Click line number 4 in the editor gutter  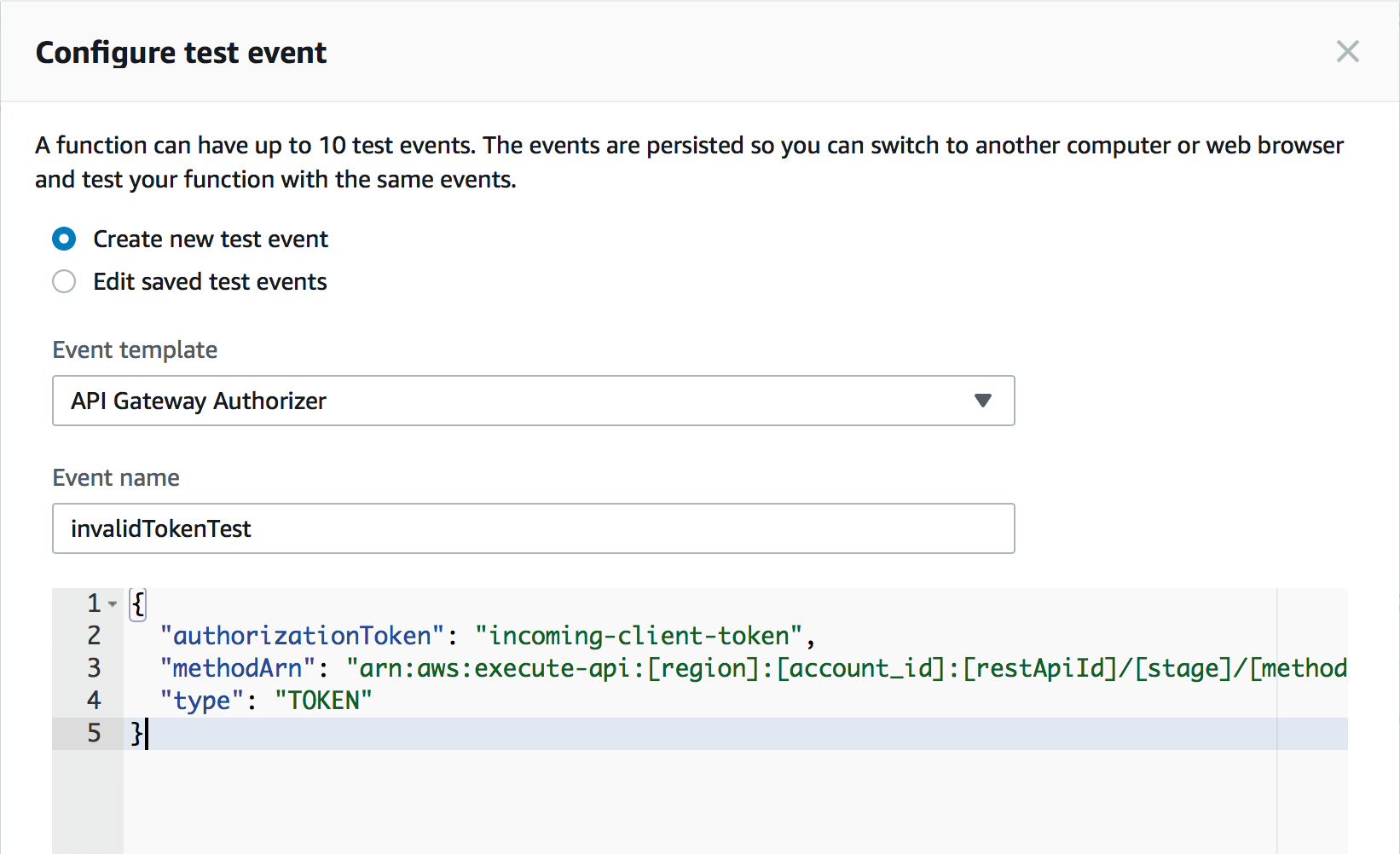(x=94, y=701)
